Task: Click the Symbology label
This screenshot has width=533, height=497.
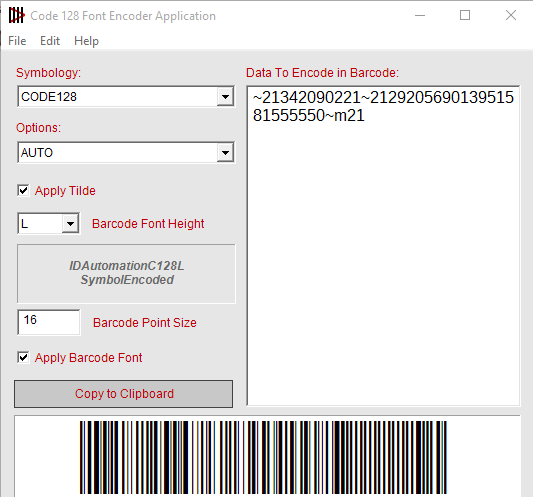Action: pyautogui.click(x=49, y=73)
